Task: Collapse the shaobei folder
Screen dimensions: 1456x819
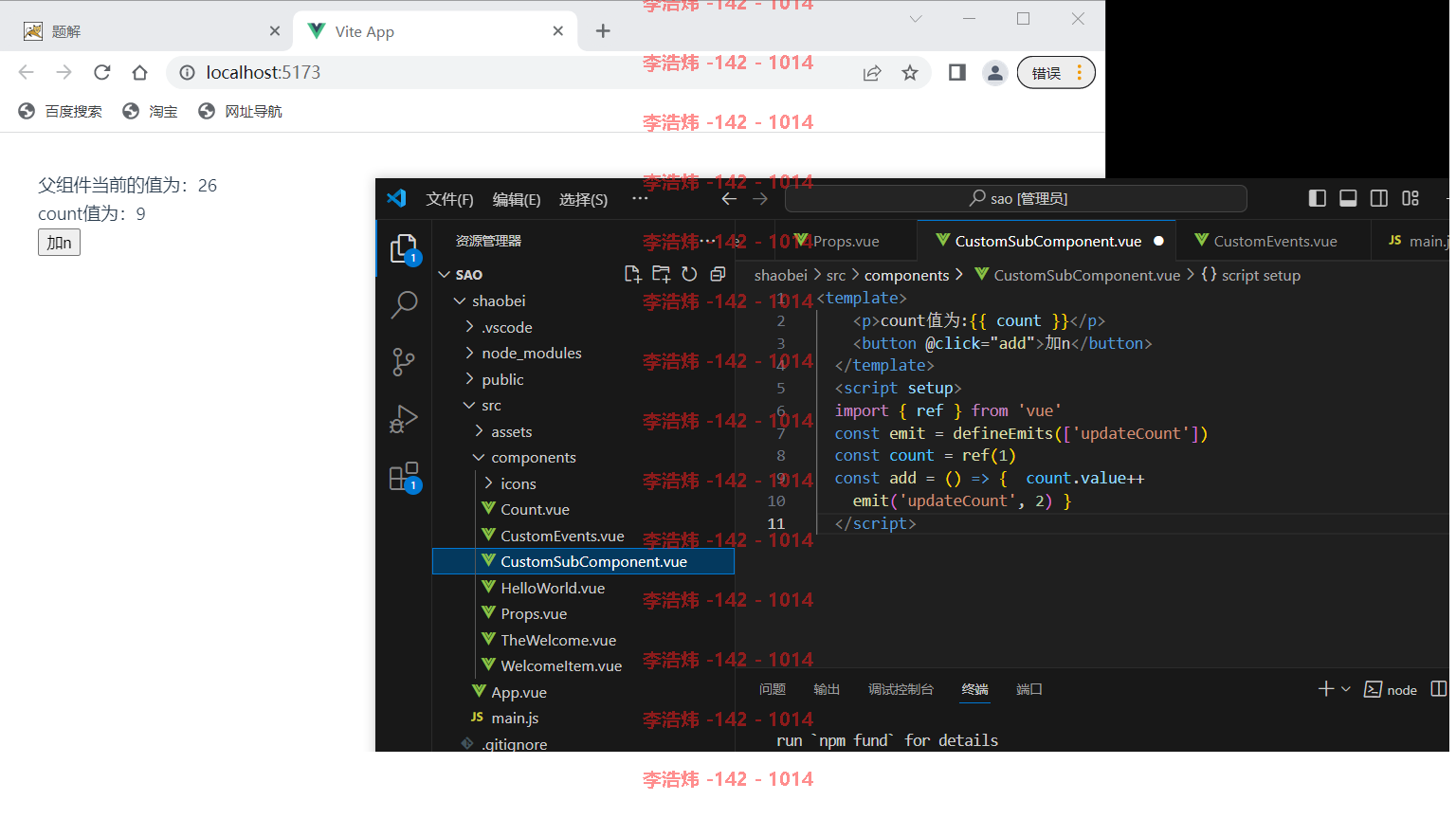Action: click(460, 300)
